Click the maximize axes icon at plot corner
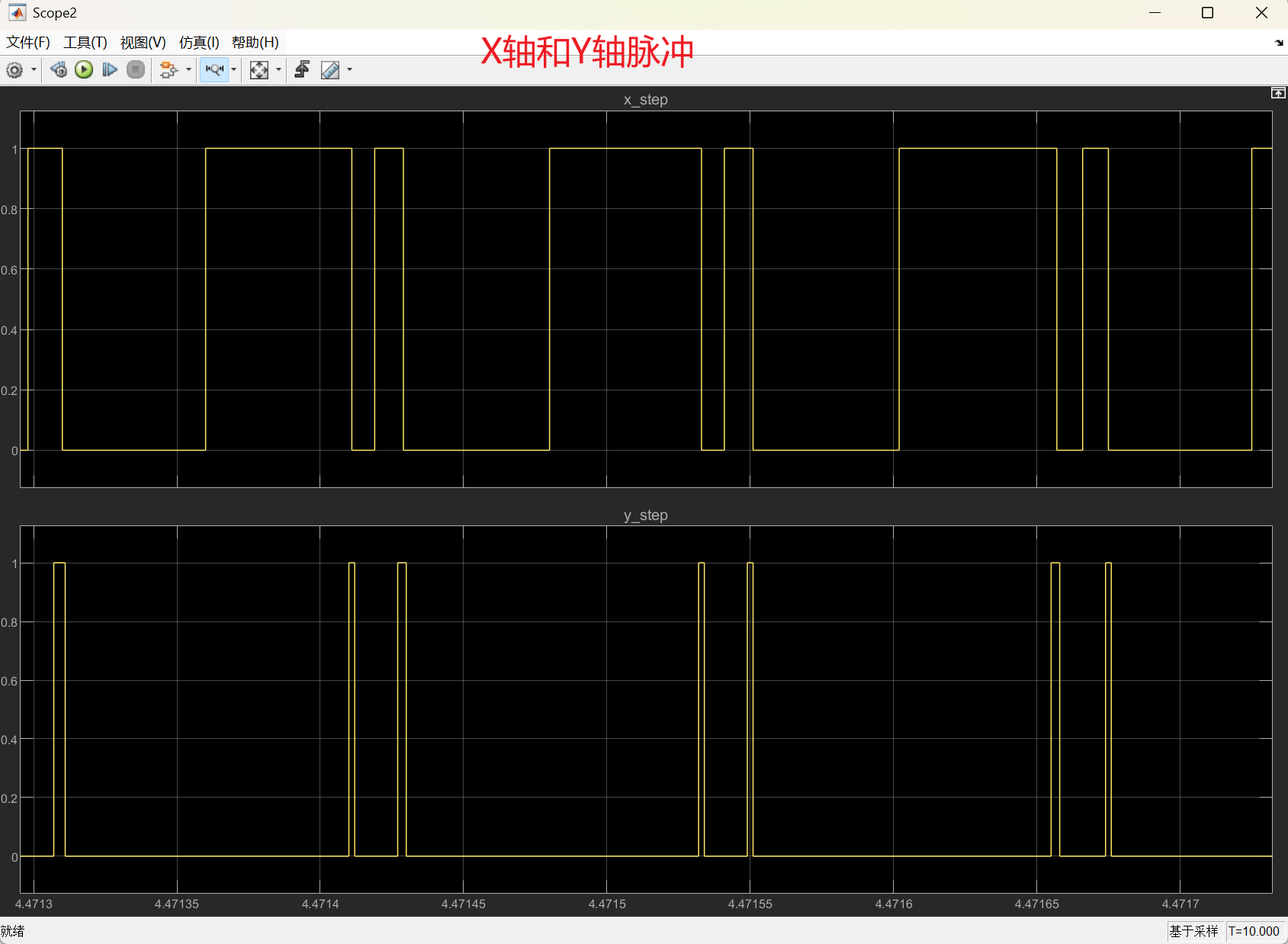Viewport: 1288px width, 944px height. (x=1278, y=93)
